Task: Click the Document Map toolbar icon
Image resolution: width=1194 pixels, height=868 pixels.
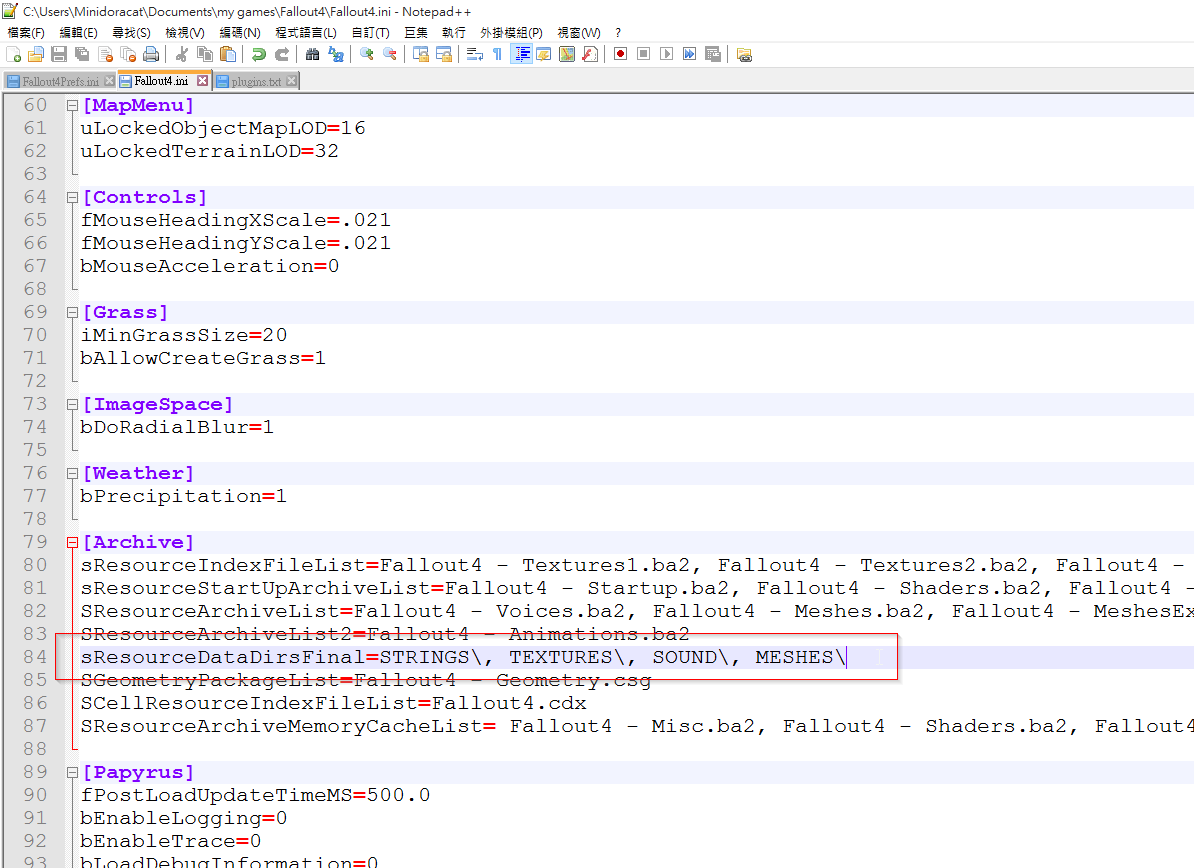Action: click(567, 54)
